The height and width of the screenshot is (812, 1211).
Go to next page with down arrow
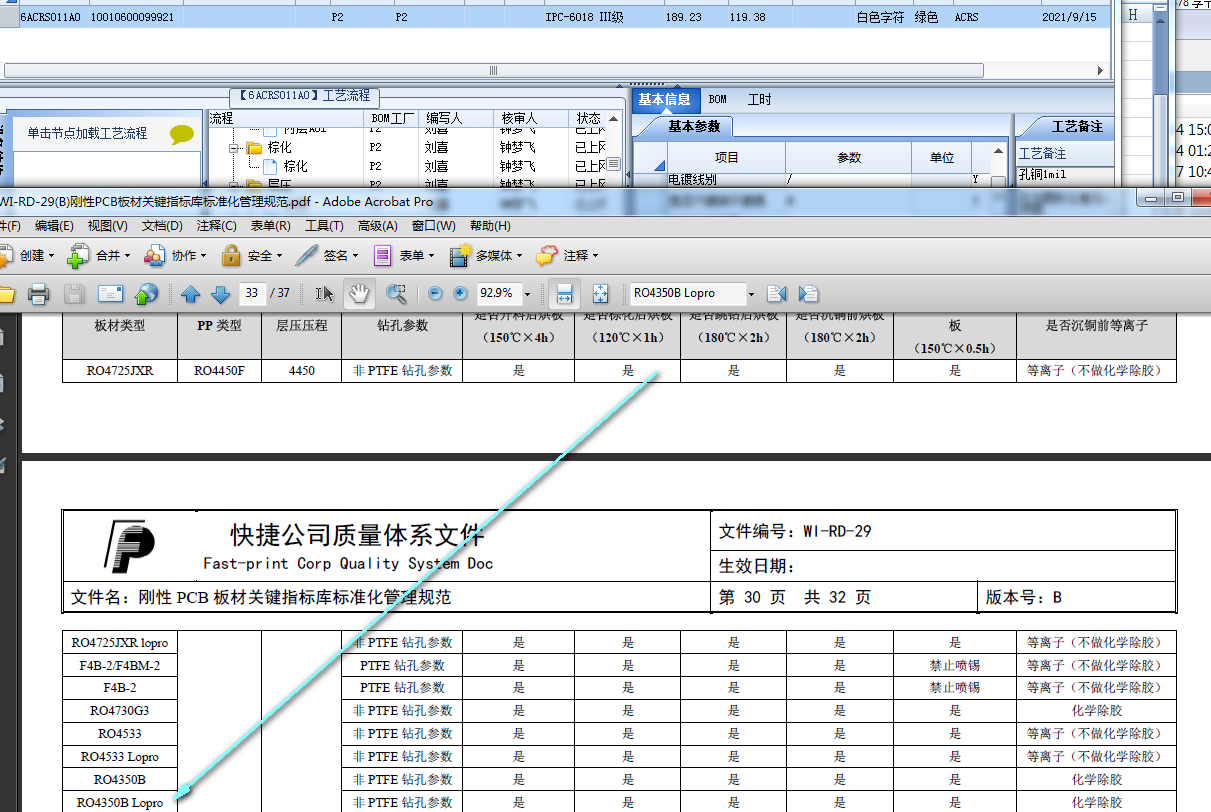tap(220, 294)
